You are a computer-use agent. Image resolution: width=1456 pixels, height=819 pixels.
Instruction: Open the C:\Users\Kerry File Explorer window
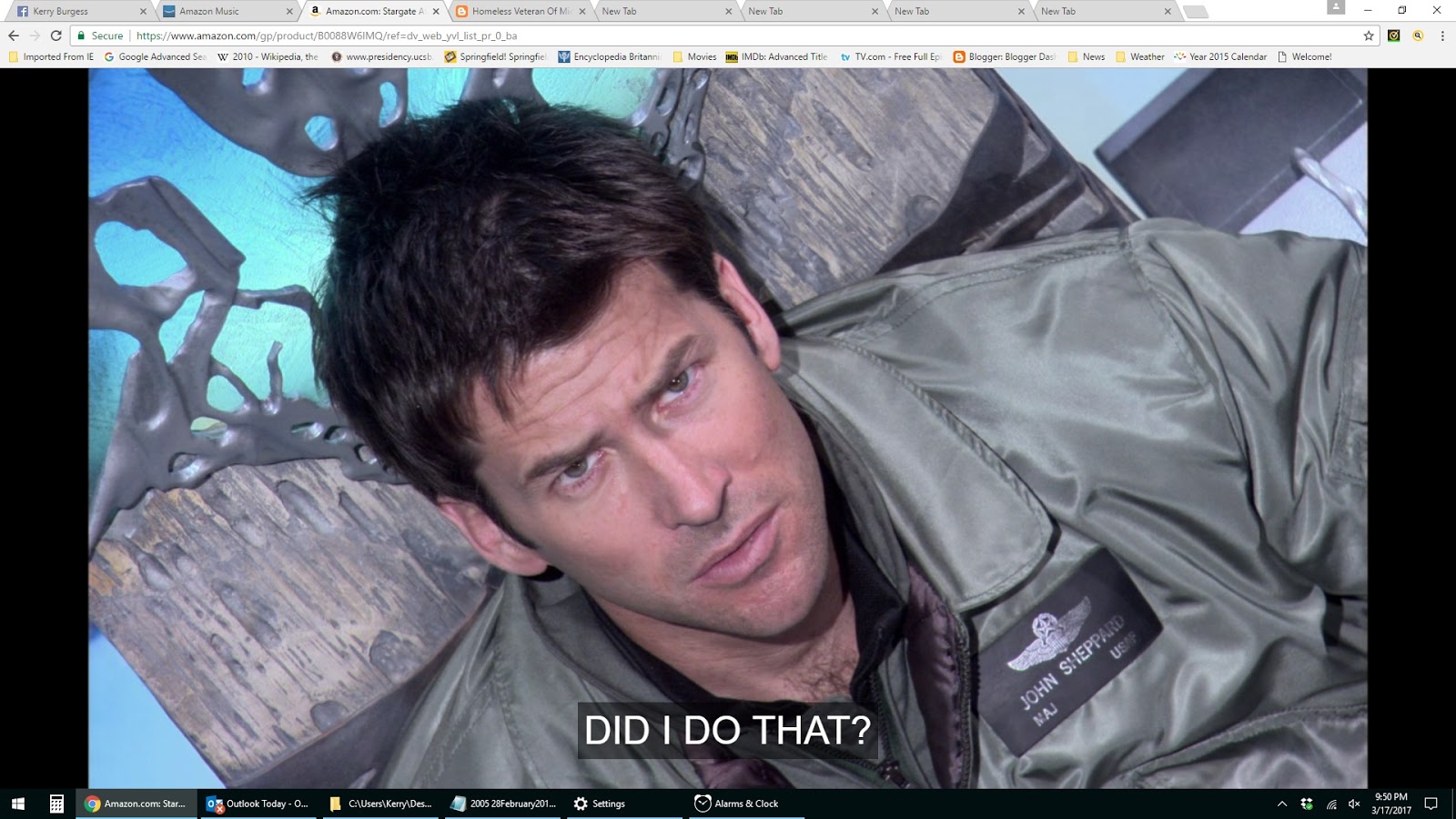pyautogui.click(x=380, y=804)
